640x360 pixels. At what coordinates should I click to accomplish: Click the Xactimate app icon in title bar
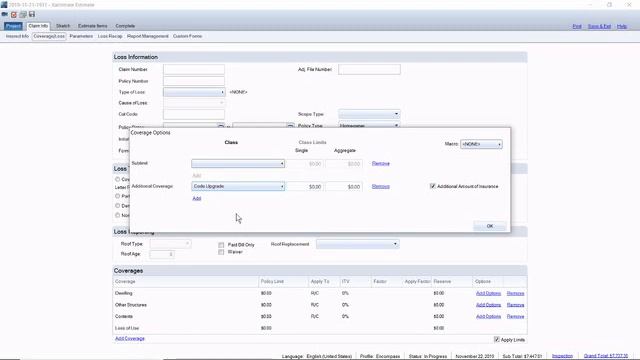[x=4, y=4]
